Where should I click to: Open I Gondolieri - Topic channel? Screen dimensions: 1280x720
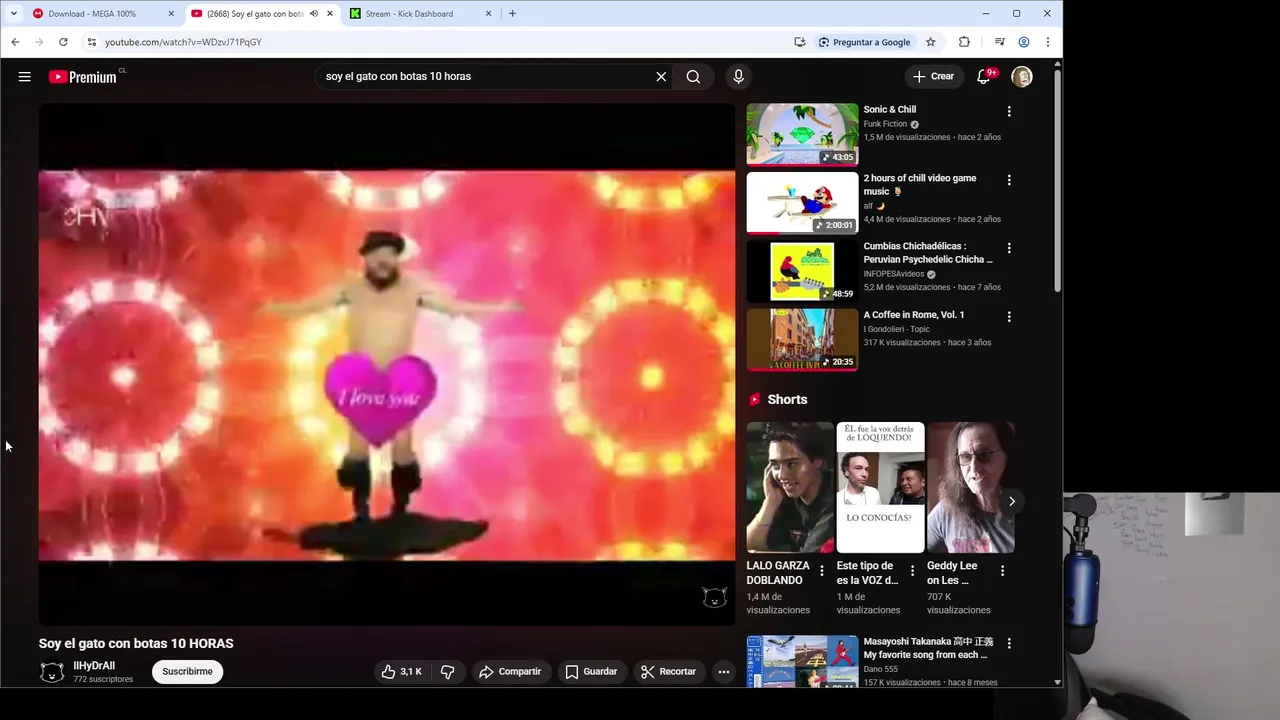(x=897, y=329)
